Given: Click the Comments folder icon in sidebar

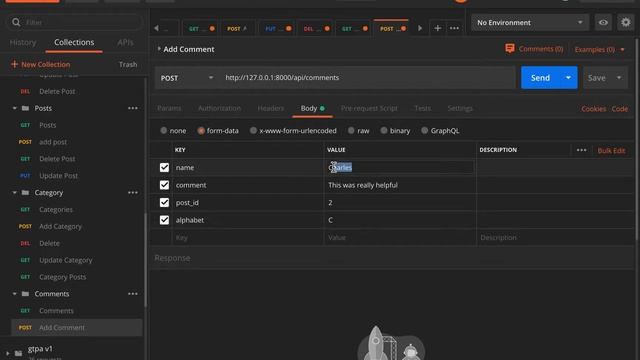Looking at the screenshot, I should (25, 294).
